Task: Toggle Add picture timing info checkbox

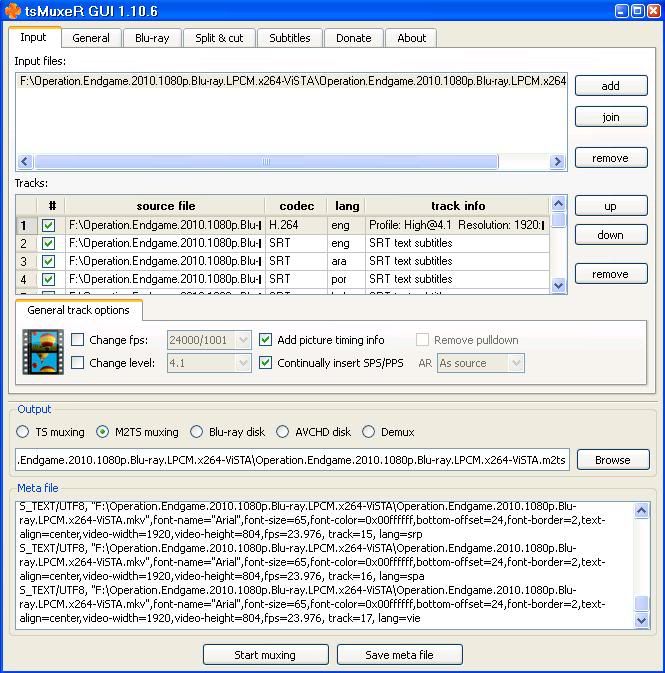Action: click(x=265, y=340)
